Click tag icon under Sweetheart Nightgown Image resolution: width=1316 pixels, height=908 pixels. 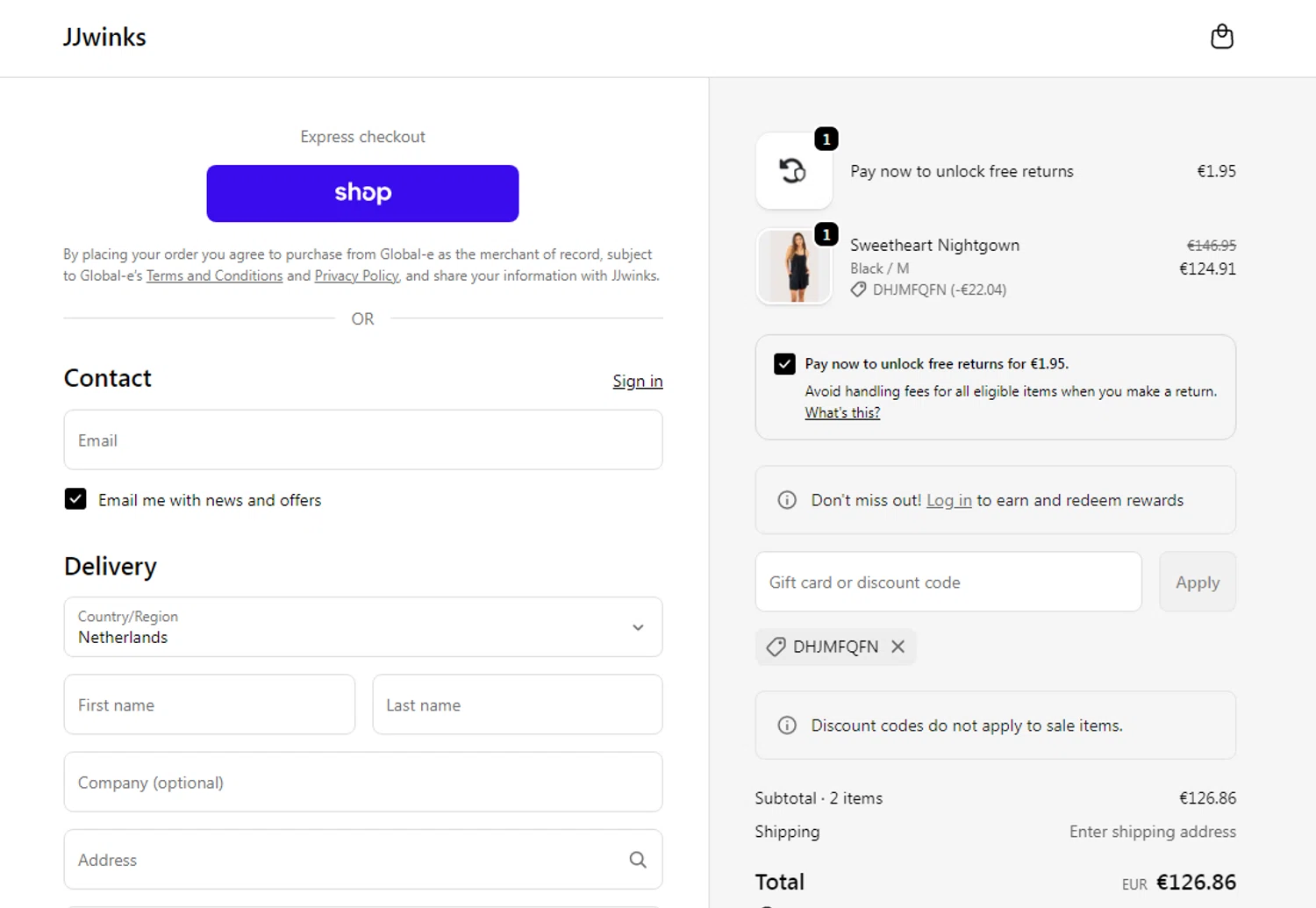click(858, 290)
